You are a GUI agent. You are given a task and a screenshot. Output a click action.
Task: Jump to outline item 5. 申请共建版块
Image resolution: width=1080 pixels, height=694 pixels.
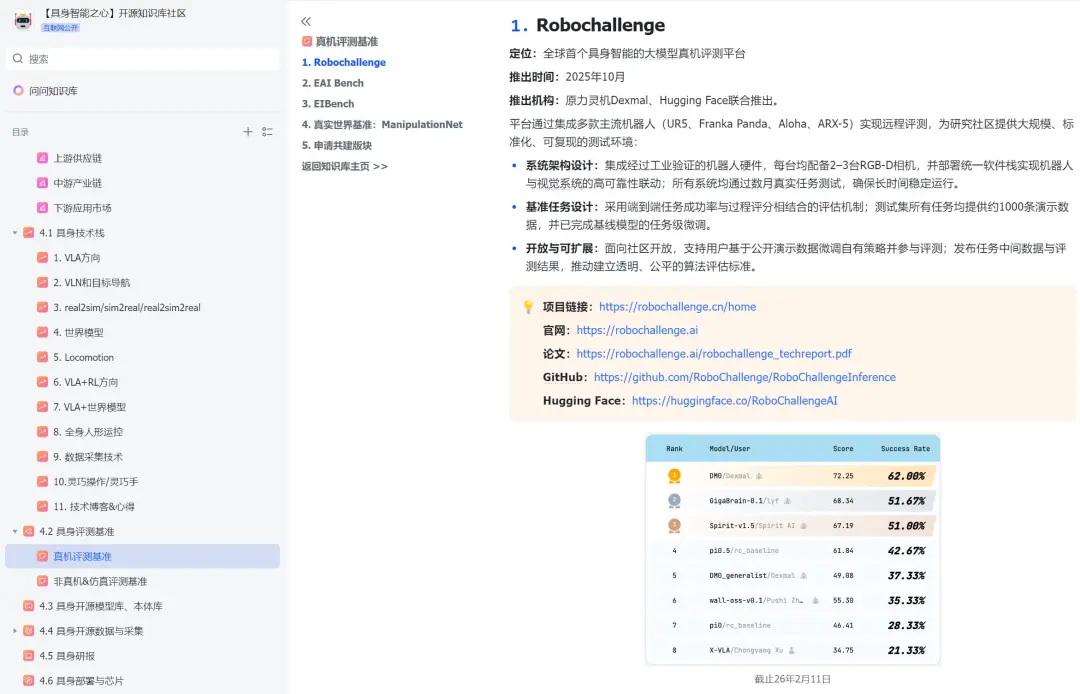coord(337,145)
